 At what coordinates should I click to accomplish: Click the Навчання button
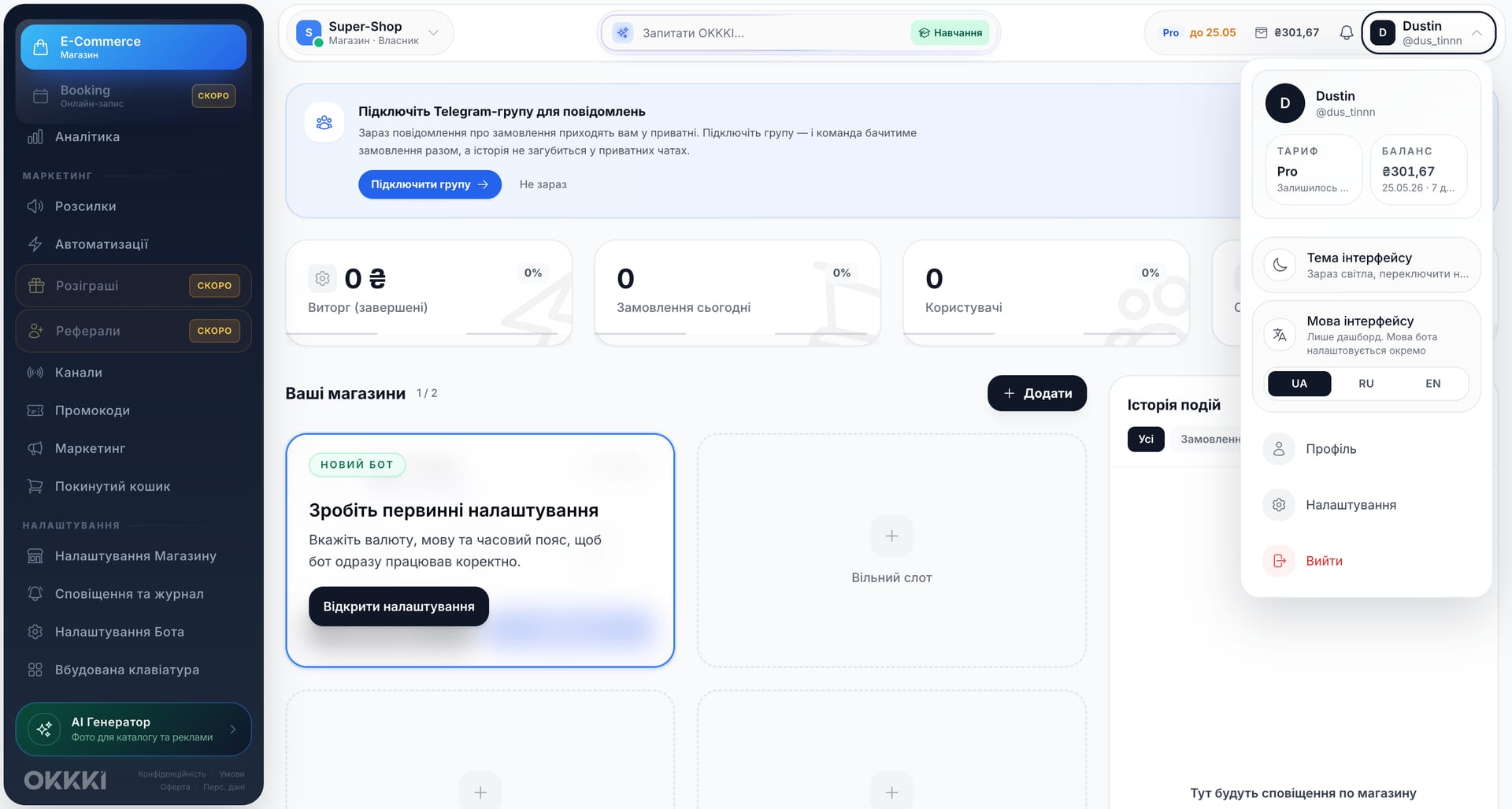[951, 33]
